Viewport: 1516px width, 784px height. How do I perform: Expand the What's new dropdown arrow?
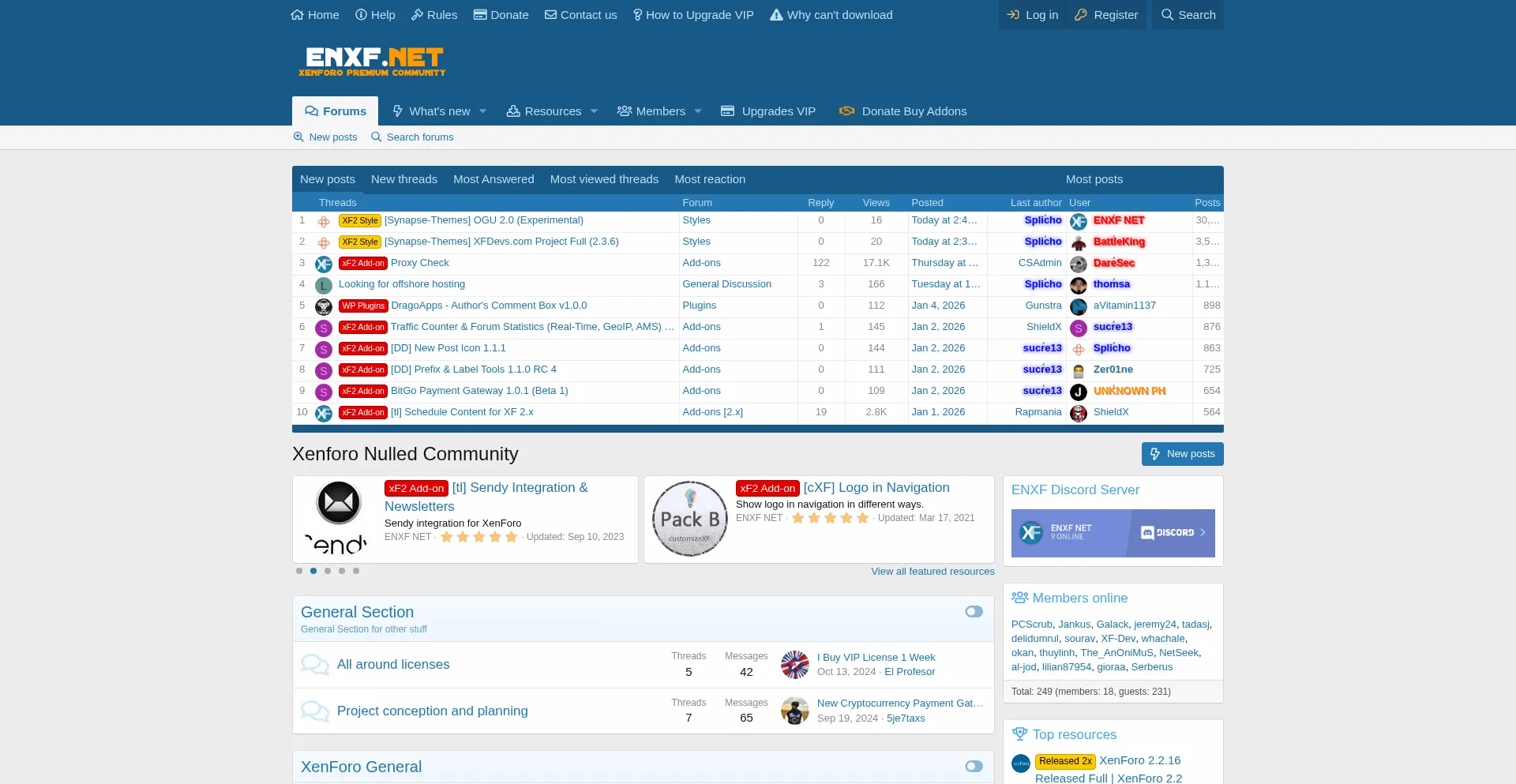click(x=483, y=111)
